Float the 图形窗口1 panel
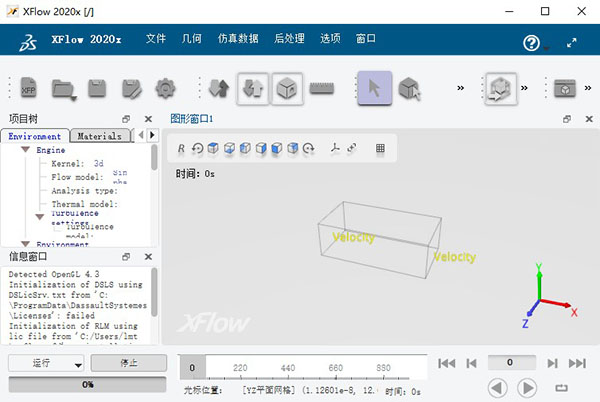This screenshot has width=600, height=402. click(x=567, y=119)
